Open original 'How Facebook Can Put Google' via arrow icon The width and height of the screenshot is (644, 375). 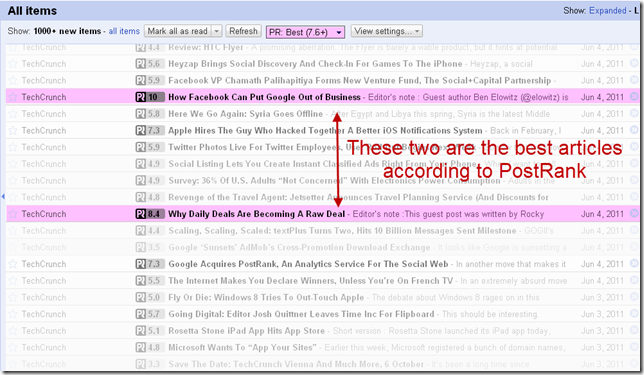click(634, 97)
